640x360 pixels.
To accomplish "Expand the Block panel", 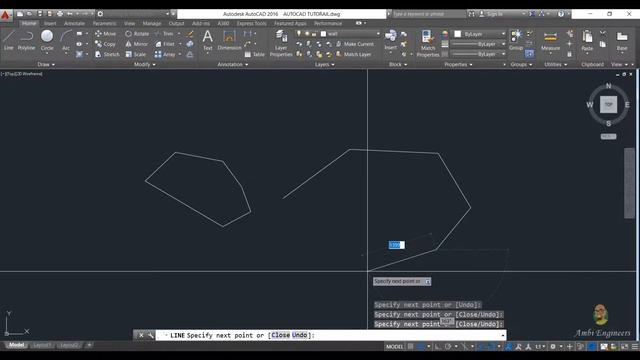I will point(398,64).
